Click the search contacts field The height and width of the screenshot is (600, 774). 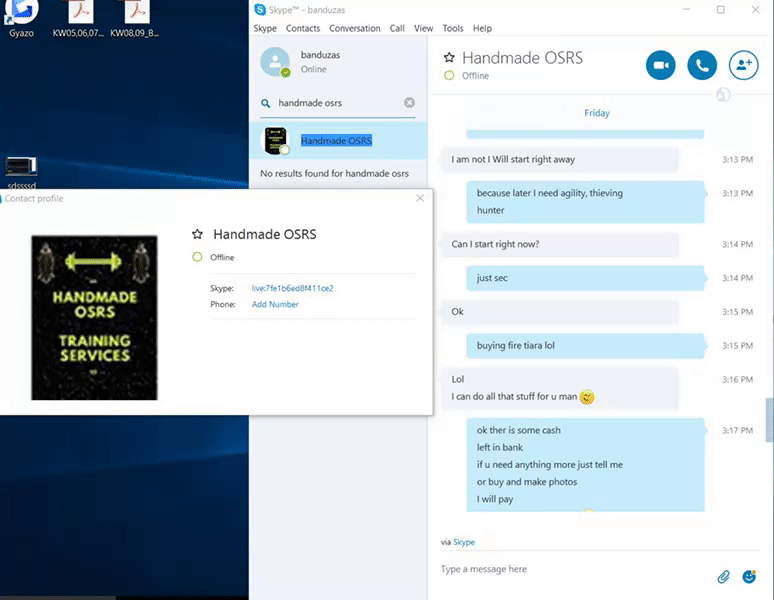pos(337,103)
